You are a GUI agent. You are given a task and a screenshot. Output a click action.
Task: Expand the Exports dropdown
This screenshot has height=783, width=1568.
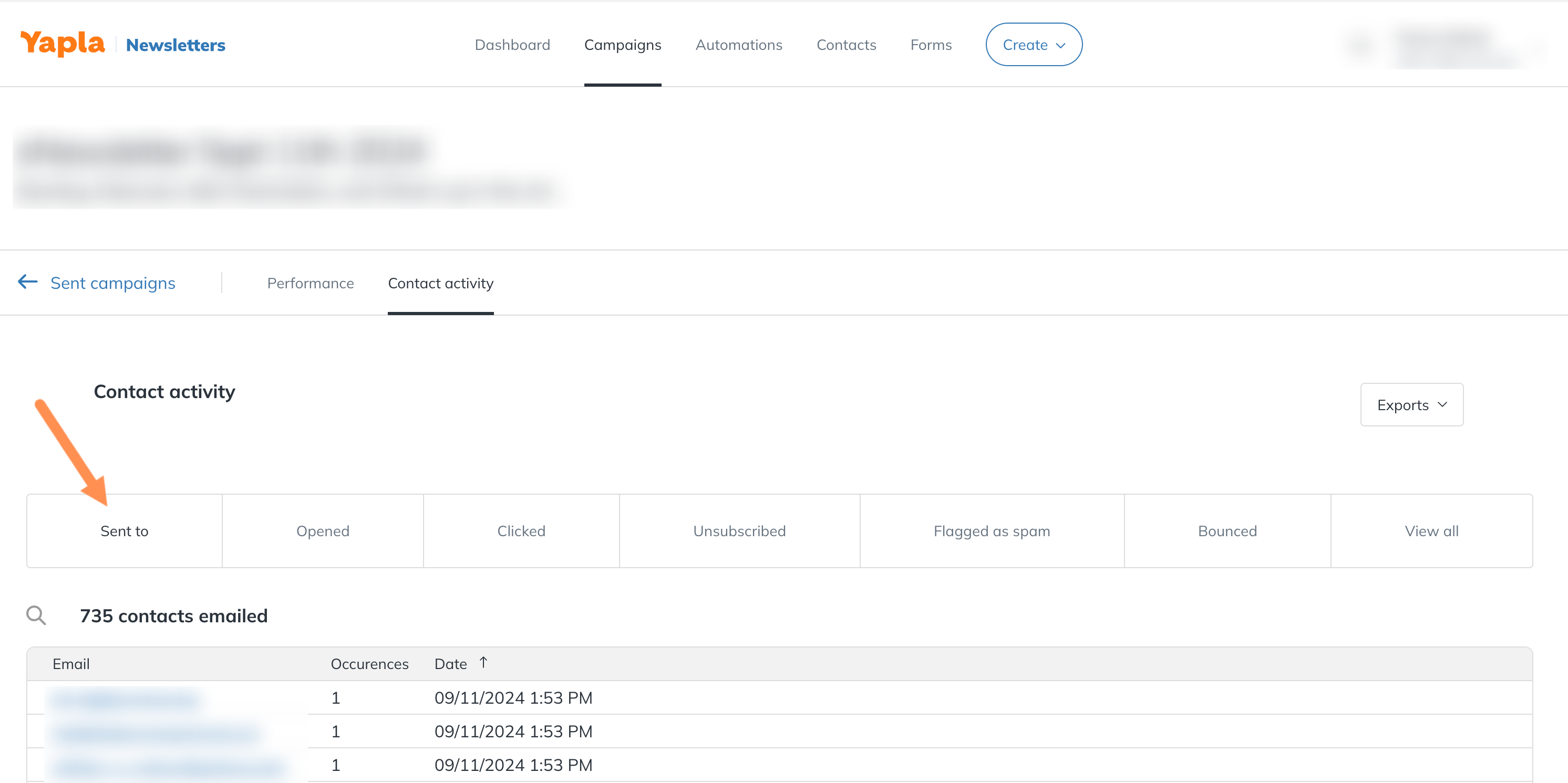pos(1411,404)
